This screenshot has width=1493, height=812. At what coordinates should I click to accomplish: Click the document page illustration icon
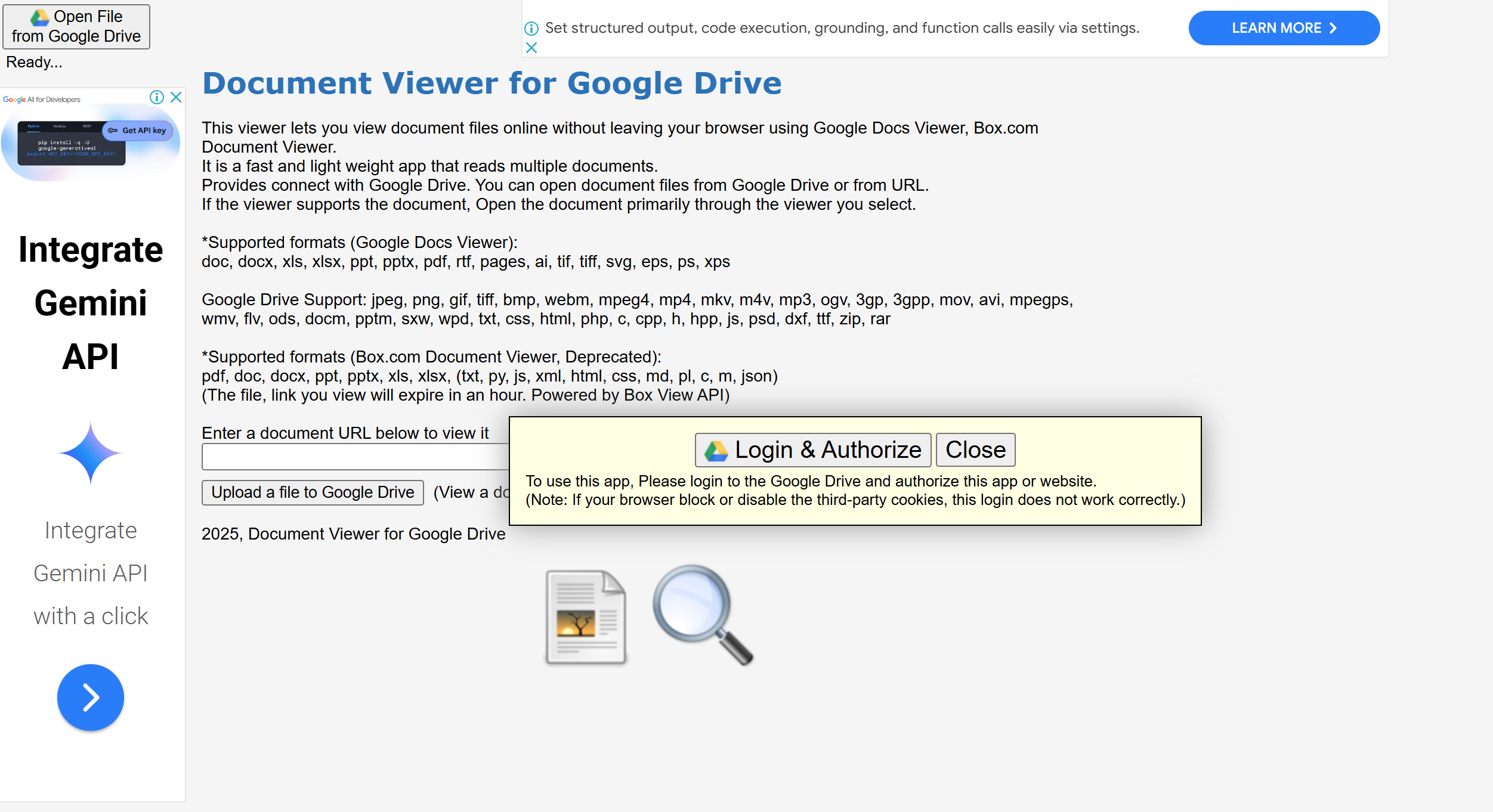(586, 617)
